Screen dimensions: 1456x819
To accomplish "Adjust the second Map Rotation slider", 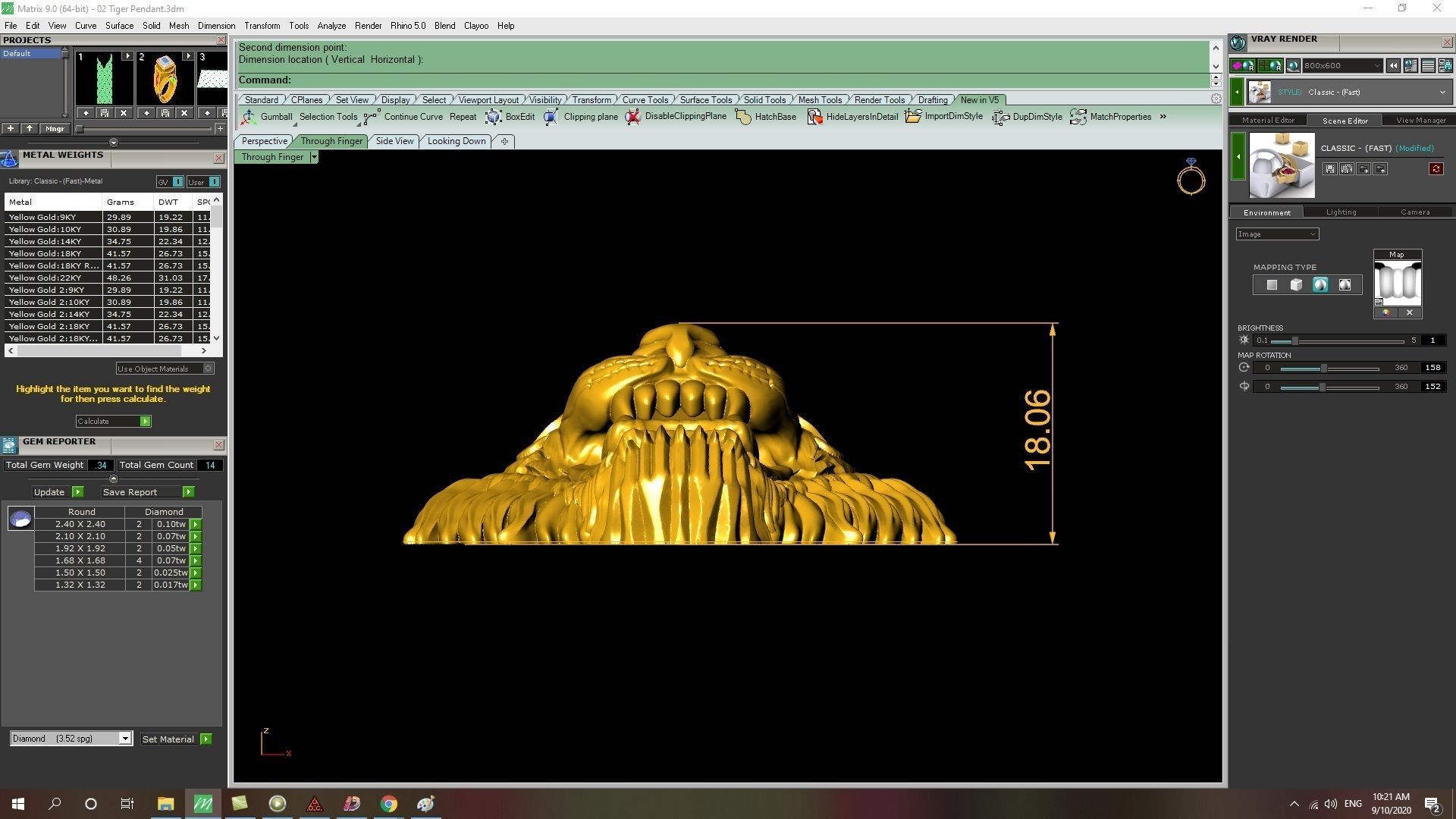I will tap(1329, 388).
